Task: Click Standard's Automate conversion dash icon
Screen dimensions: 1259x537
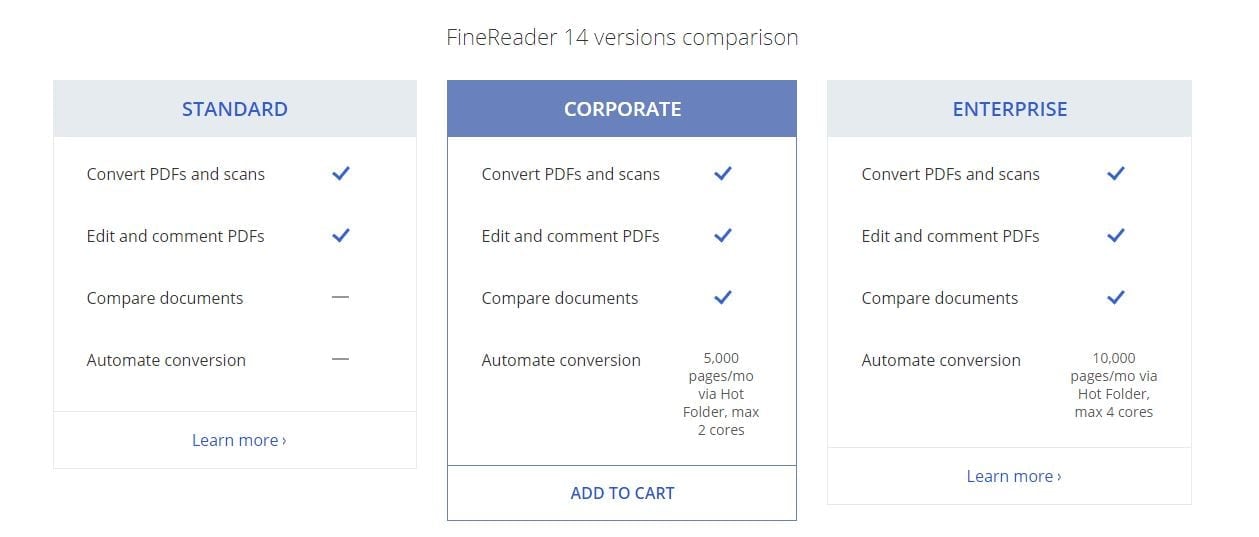Action: [x=340, y=360]
